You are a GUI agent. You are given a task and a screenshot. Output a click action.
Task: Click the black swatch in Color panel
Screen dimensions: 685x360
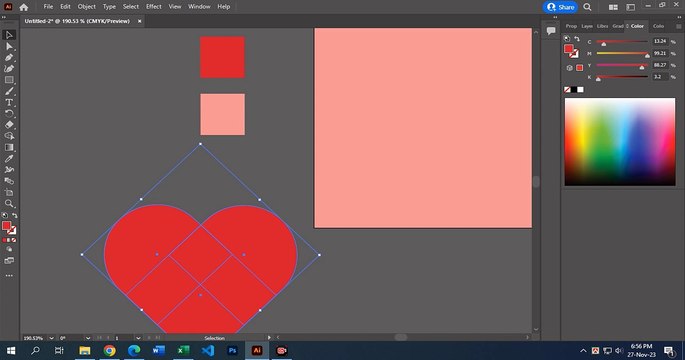click(574, 90)
